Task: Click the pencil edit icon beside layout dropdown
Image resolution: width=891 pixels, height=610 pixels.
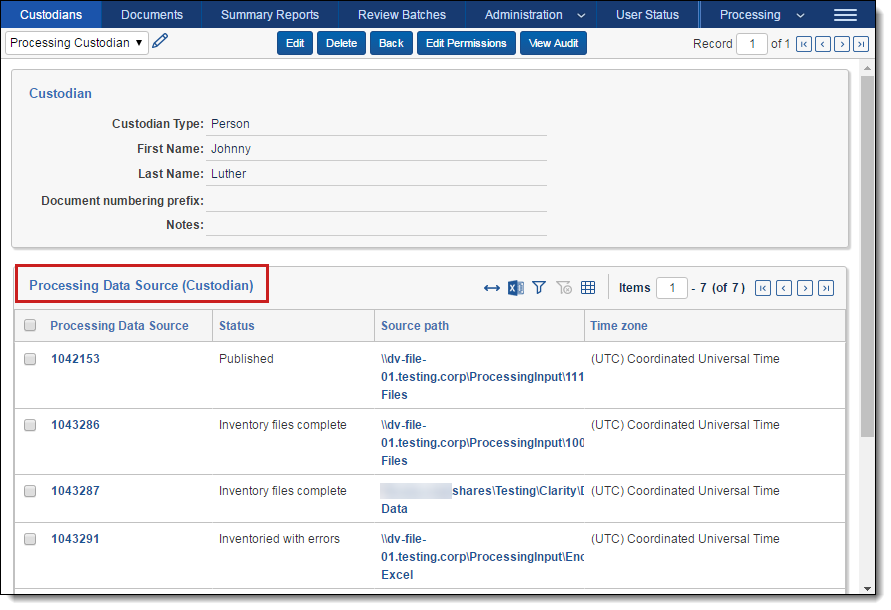Action: tap(160, 42)
